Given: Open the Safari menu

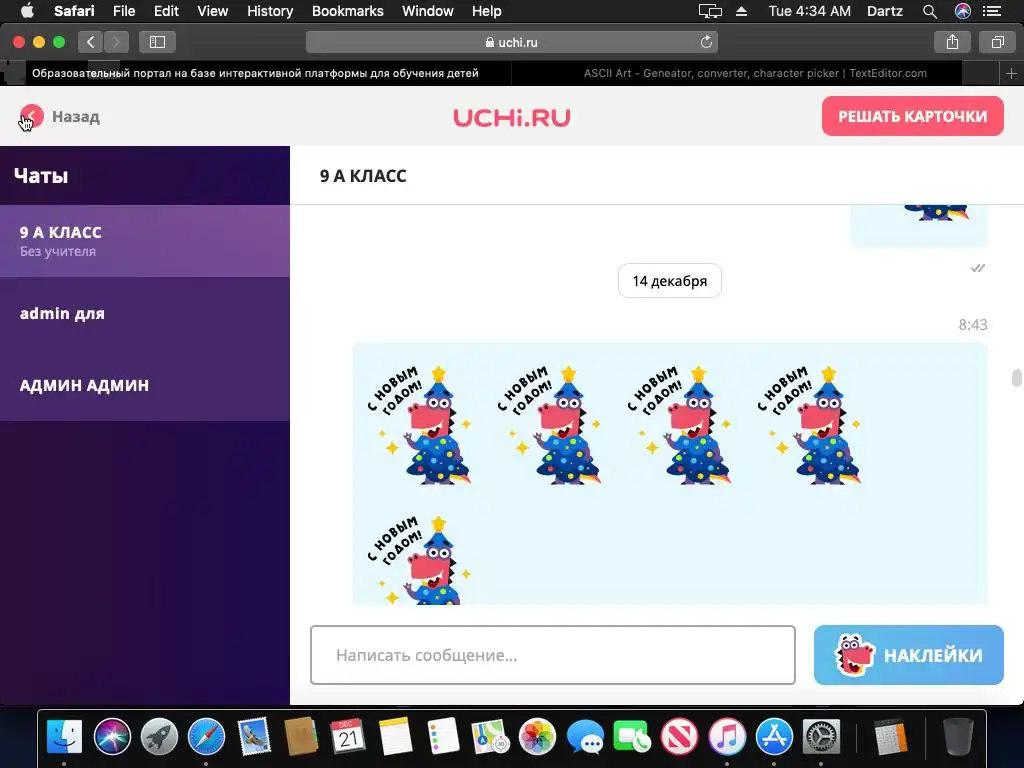Looking at the screenshot, I should point(74,11).
